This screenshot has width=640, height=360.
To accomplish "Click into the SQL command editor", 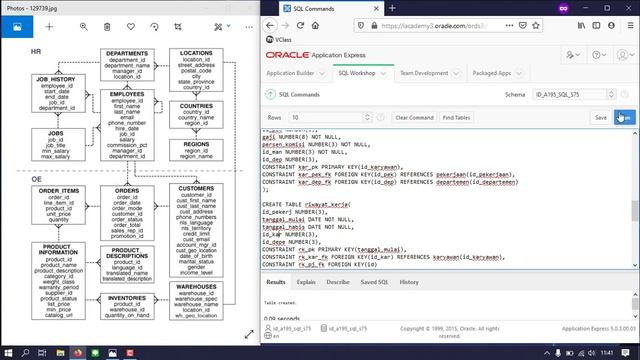I will click(446, 199).
